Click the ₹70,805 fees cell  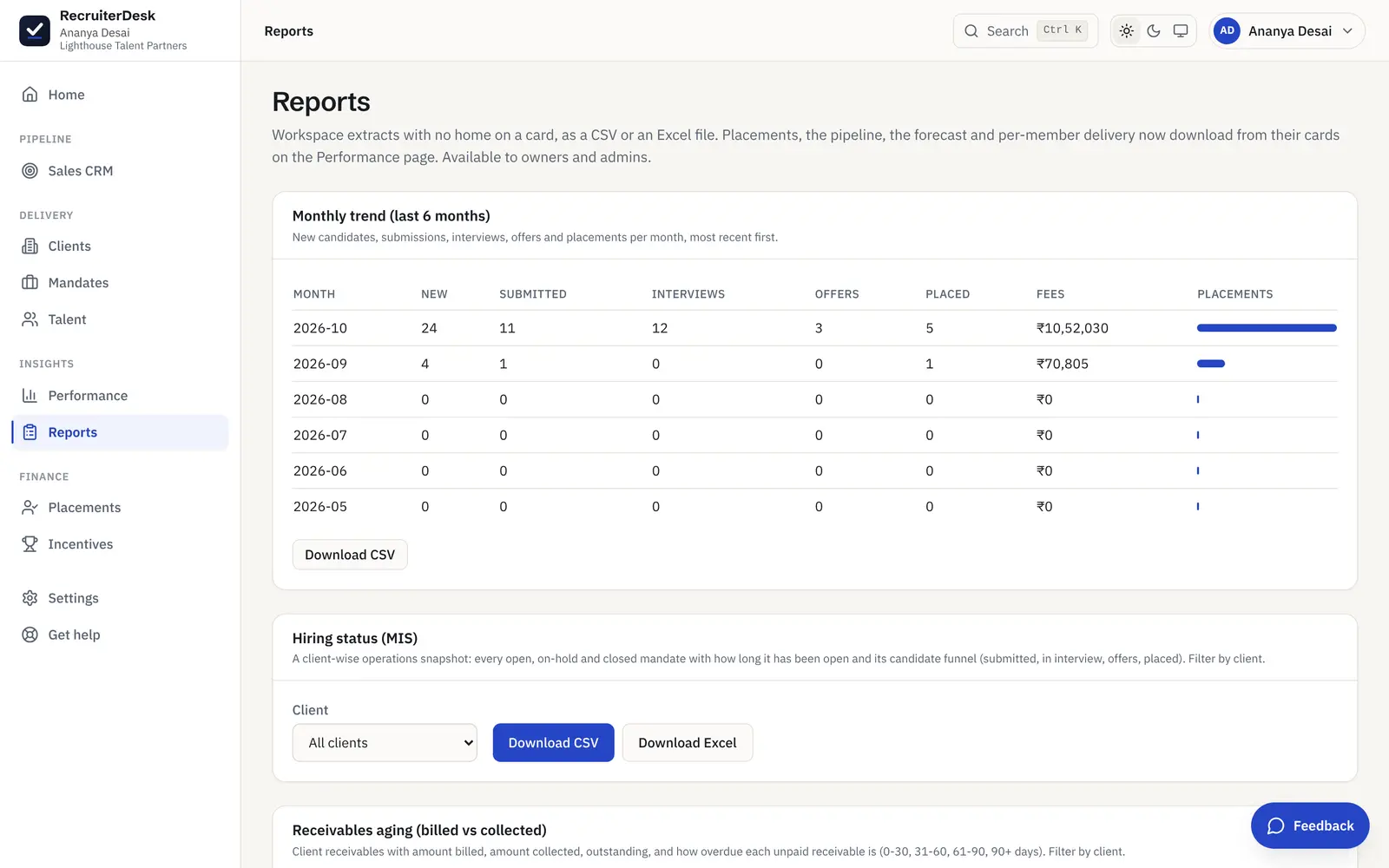click(x=1063, y=364)
